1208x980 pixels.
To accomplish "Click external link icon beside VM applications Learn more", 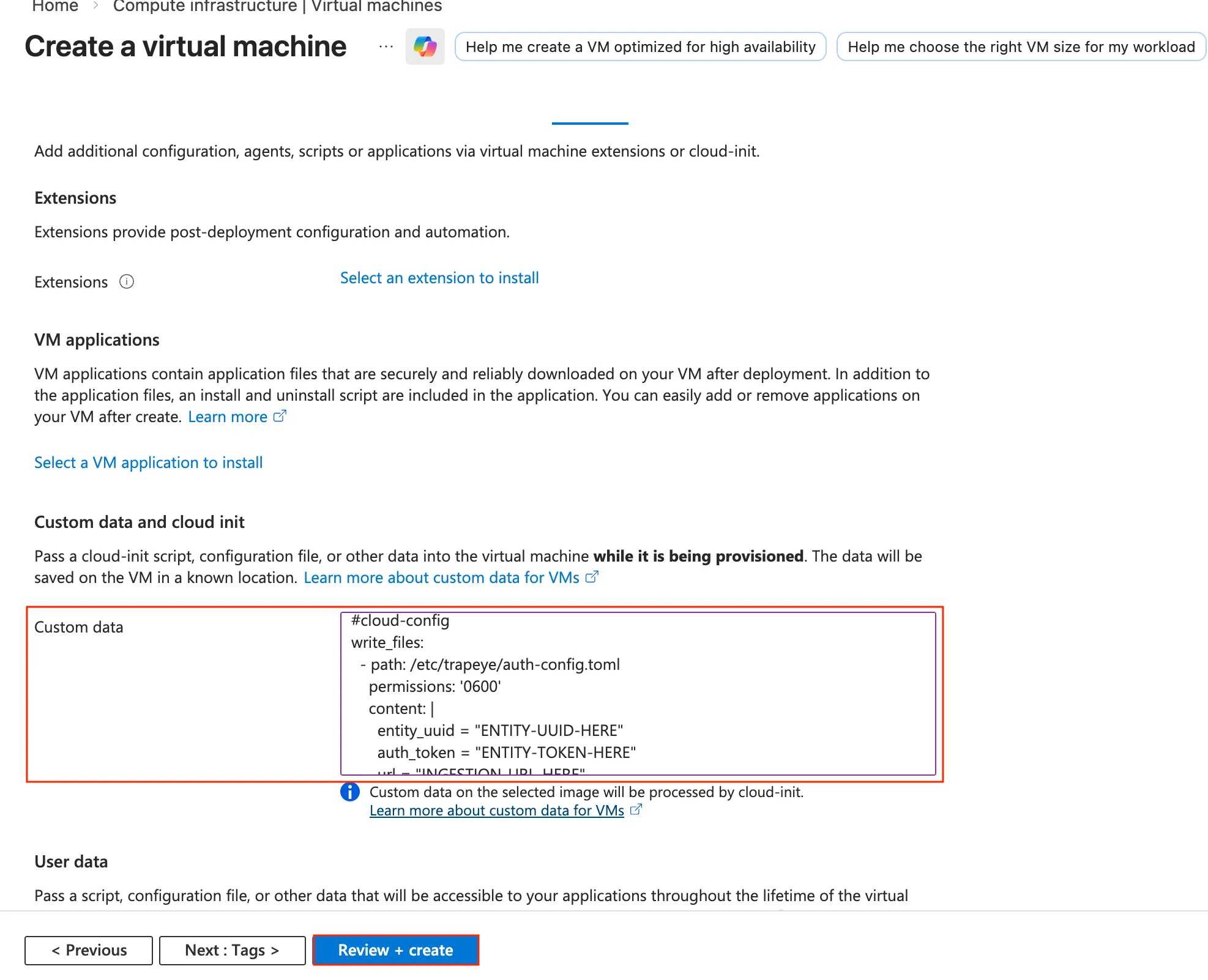I will coord(280,417).
